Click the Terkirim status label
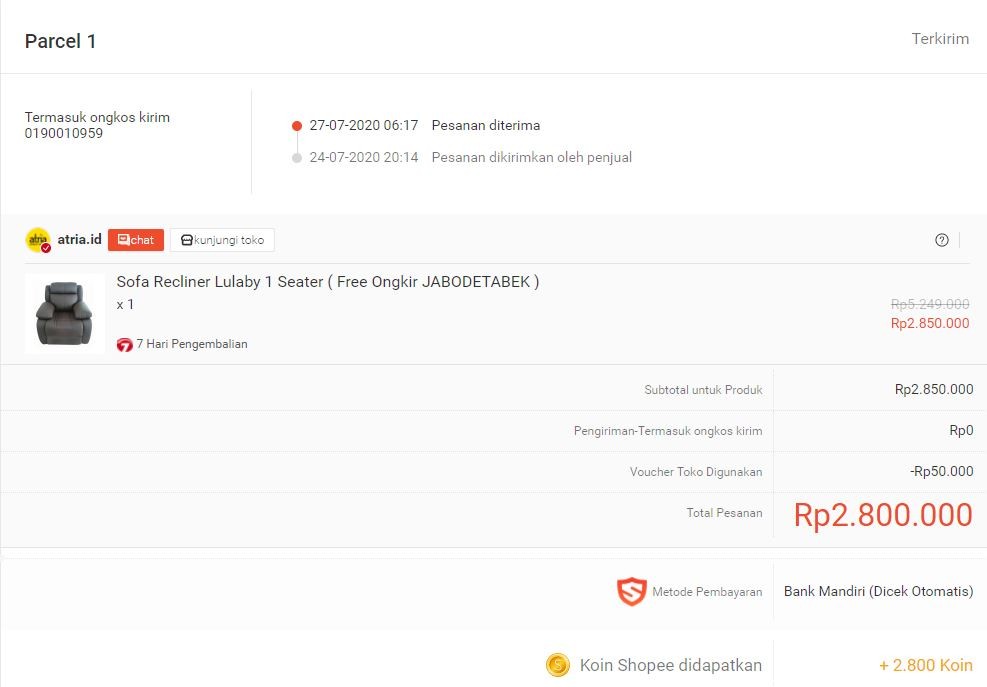The height and width of the screenshot is (687, 987). point(940,39)
